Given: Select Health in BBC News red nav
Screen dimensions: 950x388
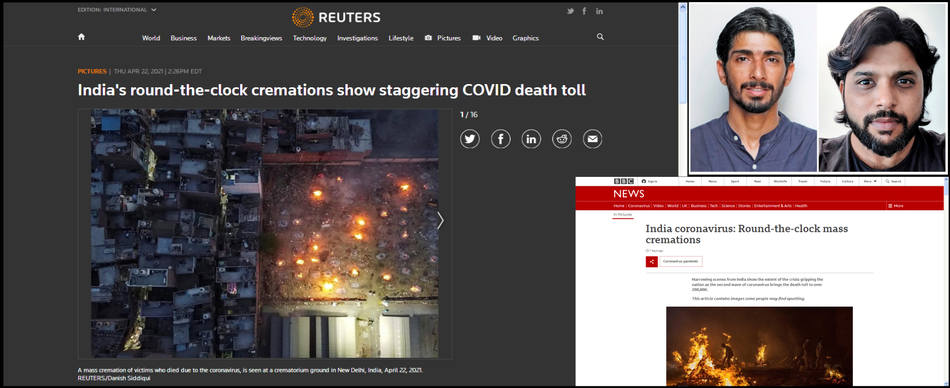Looking at the screenshot, I should pos(801,206).
